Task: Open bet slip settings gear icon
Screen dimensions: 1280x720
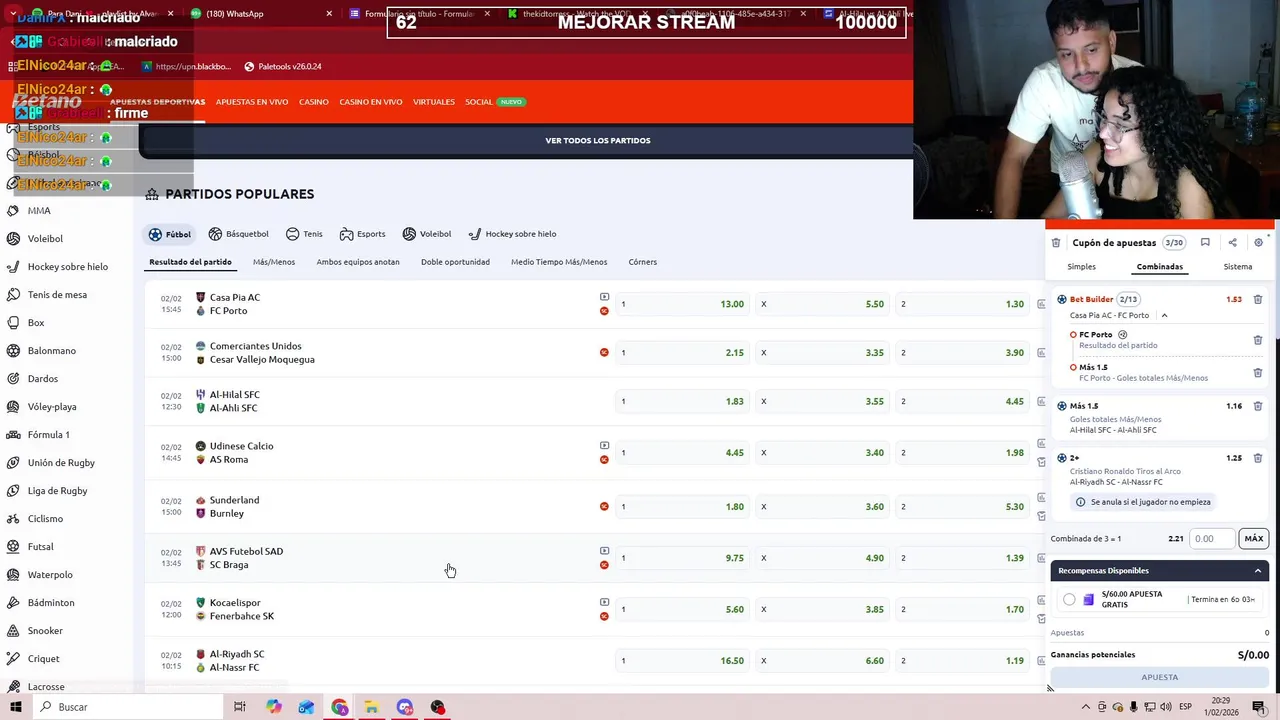Action: point(1258,242)
